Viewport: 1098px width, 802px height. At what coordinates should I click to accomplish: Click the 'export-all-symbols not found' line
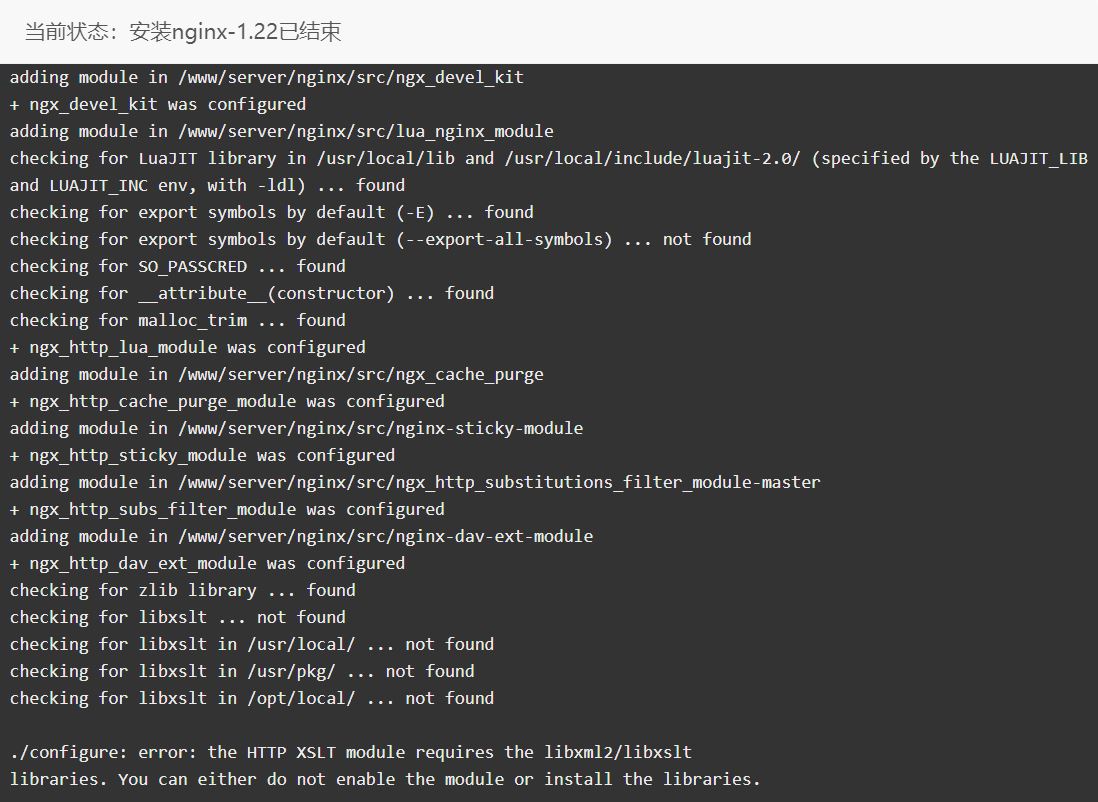(x=380, y=240)
